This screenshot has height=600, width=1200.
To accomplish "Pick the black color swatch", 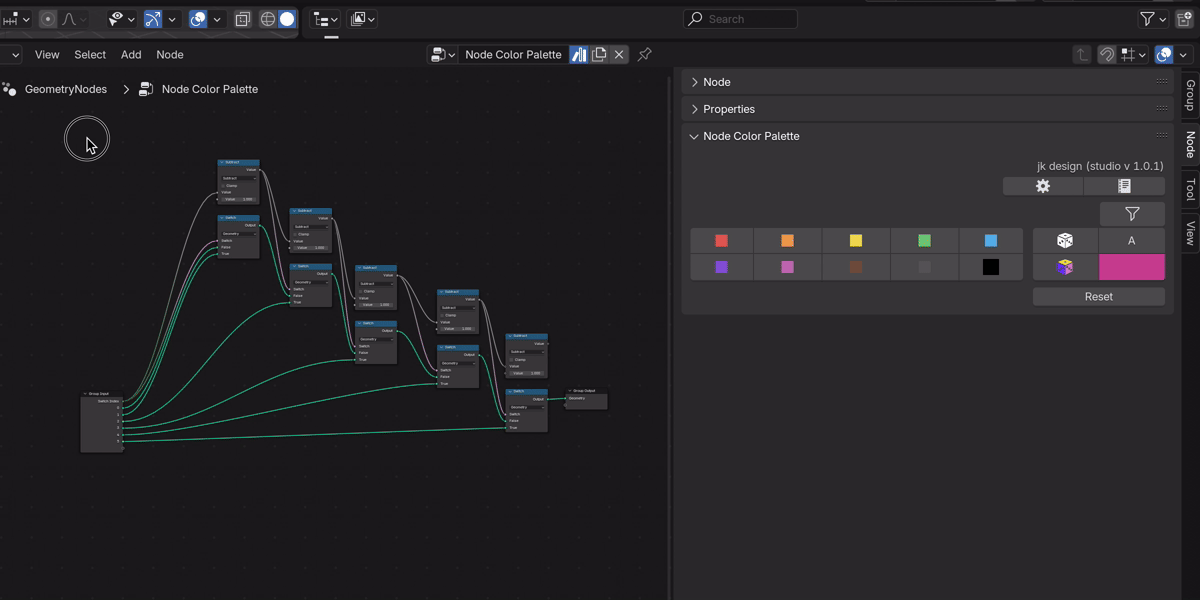I will click(990, 267).
